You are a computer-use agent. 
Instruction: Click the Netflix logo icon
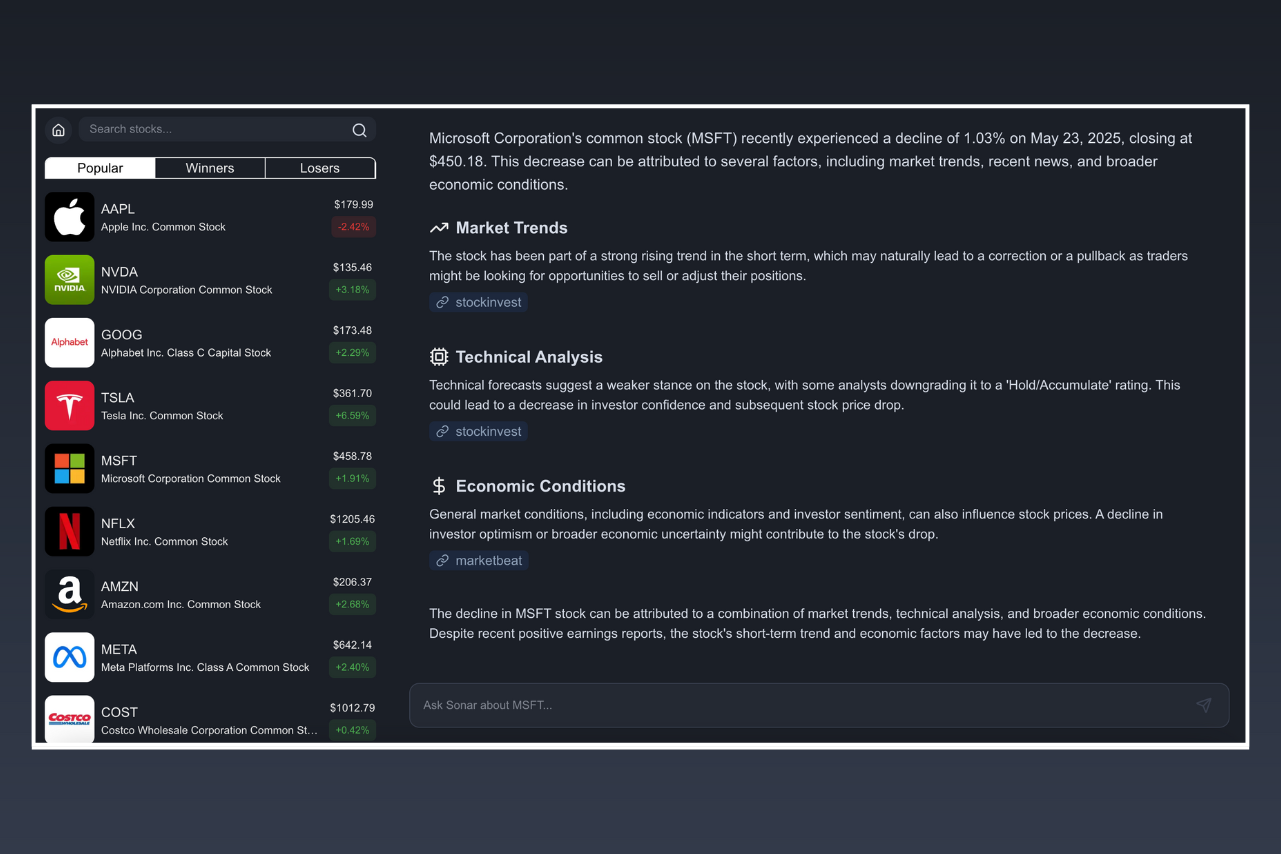coord(70,532)
